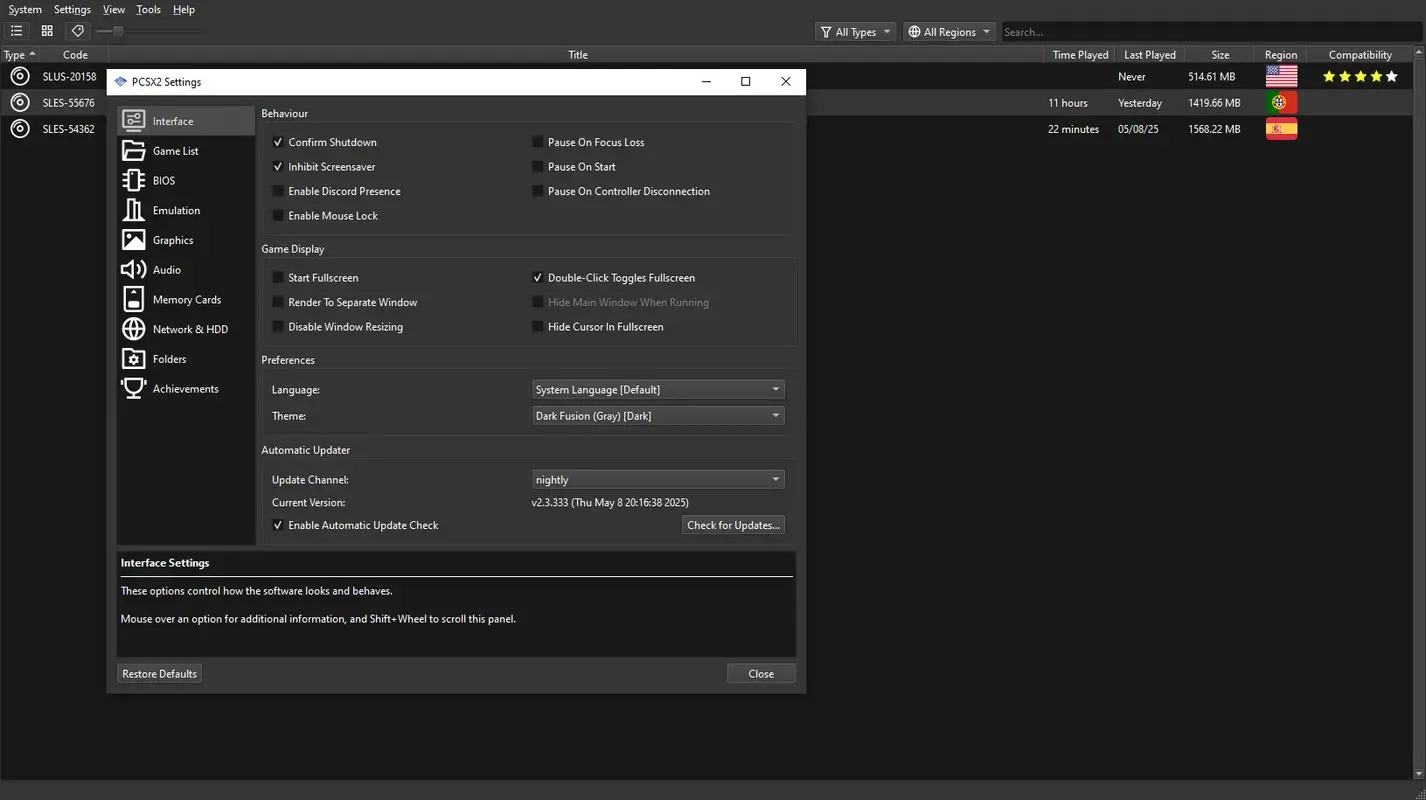Open the Audio settings section
Screen dimensions: 1426x800
166,269
